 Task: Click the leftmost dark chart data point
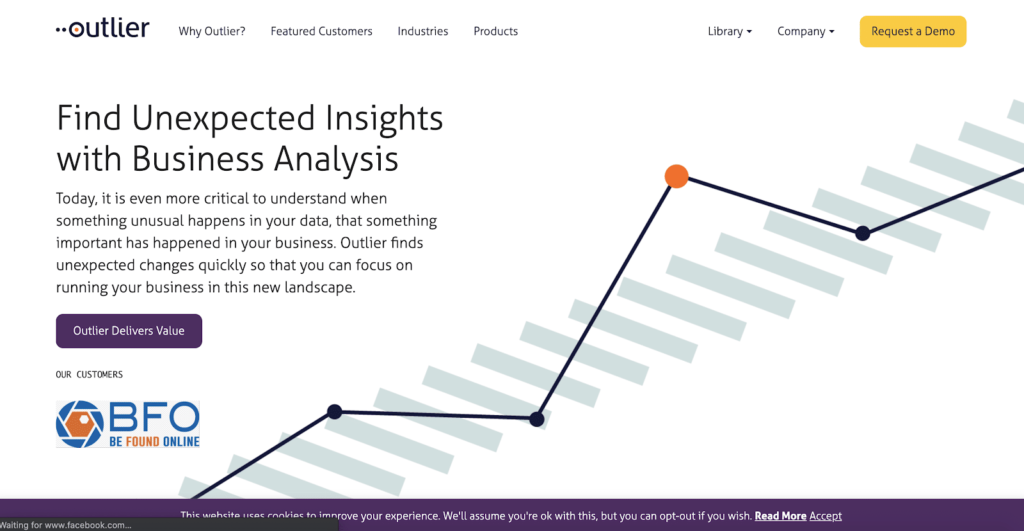(x=334, y=411)
